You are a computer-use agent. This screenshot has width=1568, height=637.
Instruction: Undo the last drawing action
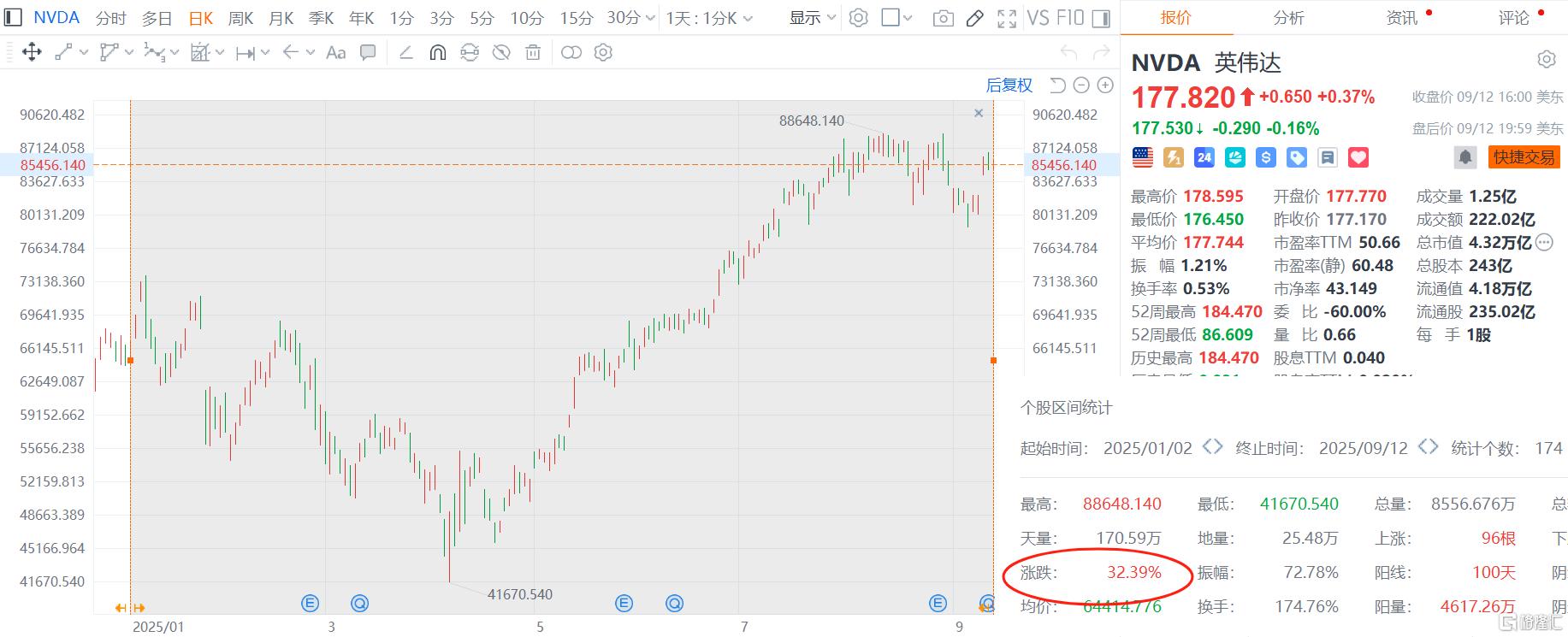click(1068, 52)
